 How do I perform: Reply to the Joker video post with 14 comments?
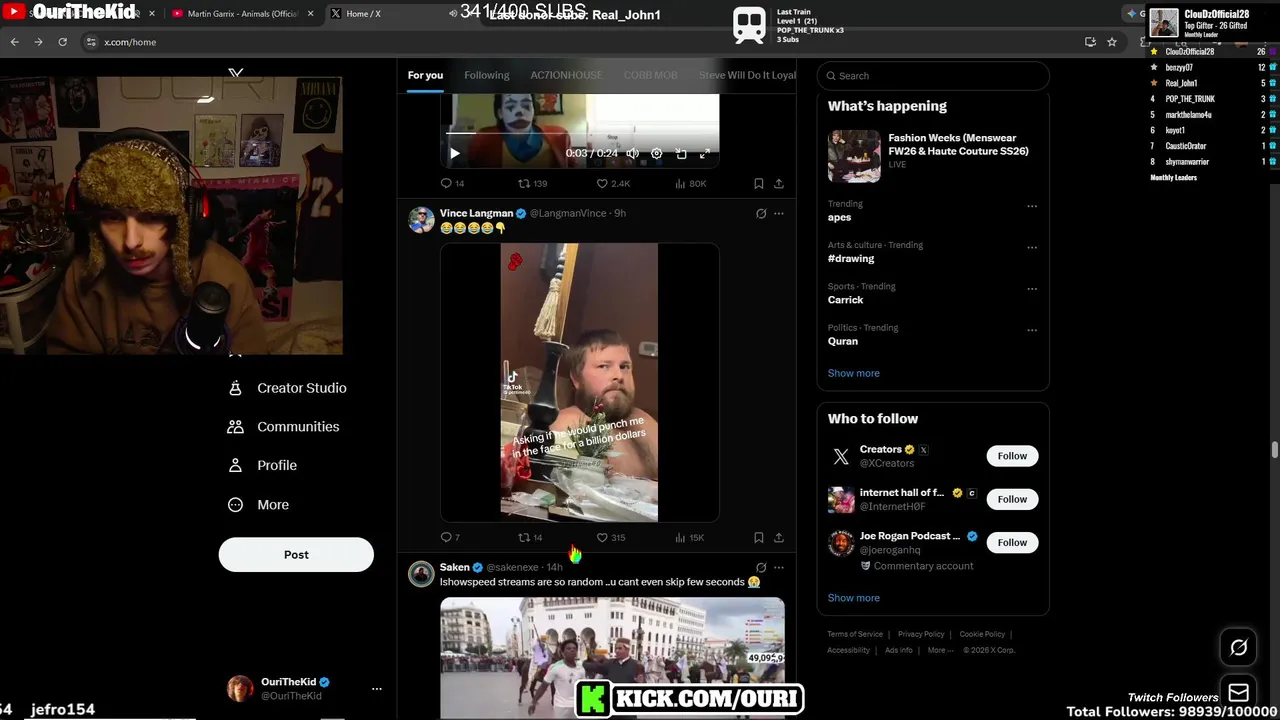tap(452, 184)
